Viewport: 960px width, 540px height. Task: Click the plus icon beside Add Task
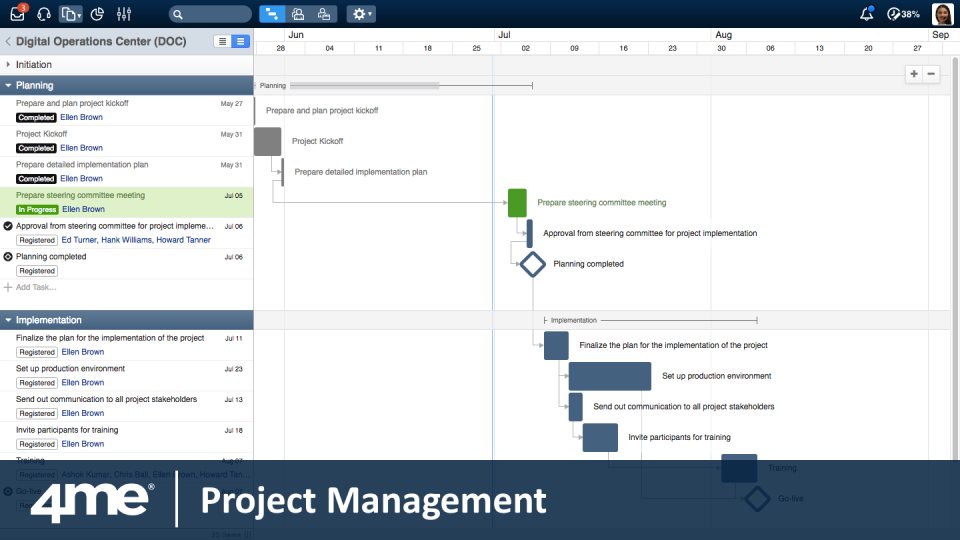tap(8, 287)
